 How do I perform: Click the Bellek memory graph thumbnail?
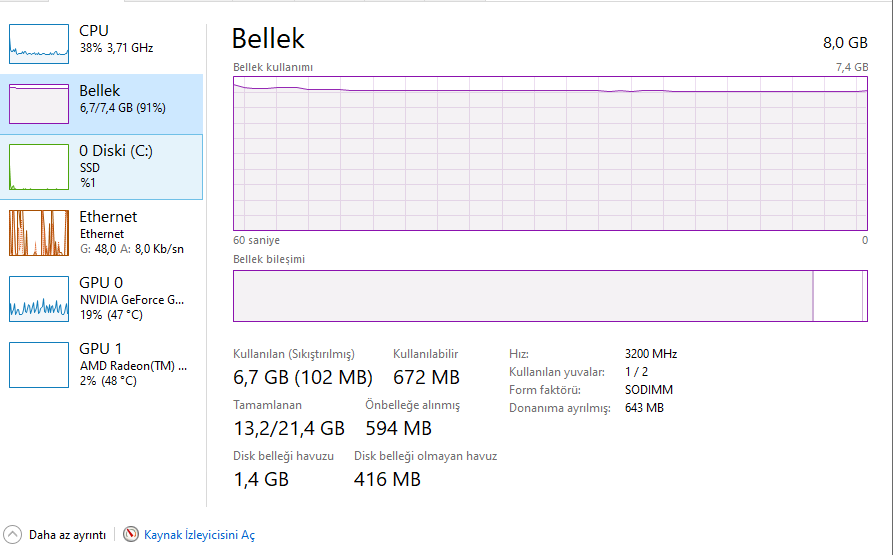(x=39, y=104)
